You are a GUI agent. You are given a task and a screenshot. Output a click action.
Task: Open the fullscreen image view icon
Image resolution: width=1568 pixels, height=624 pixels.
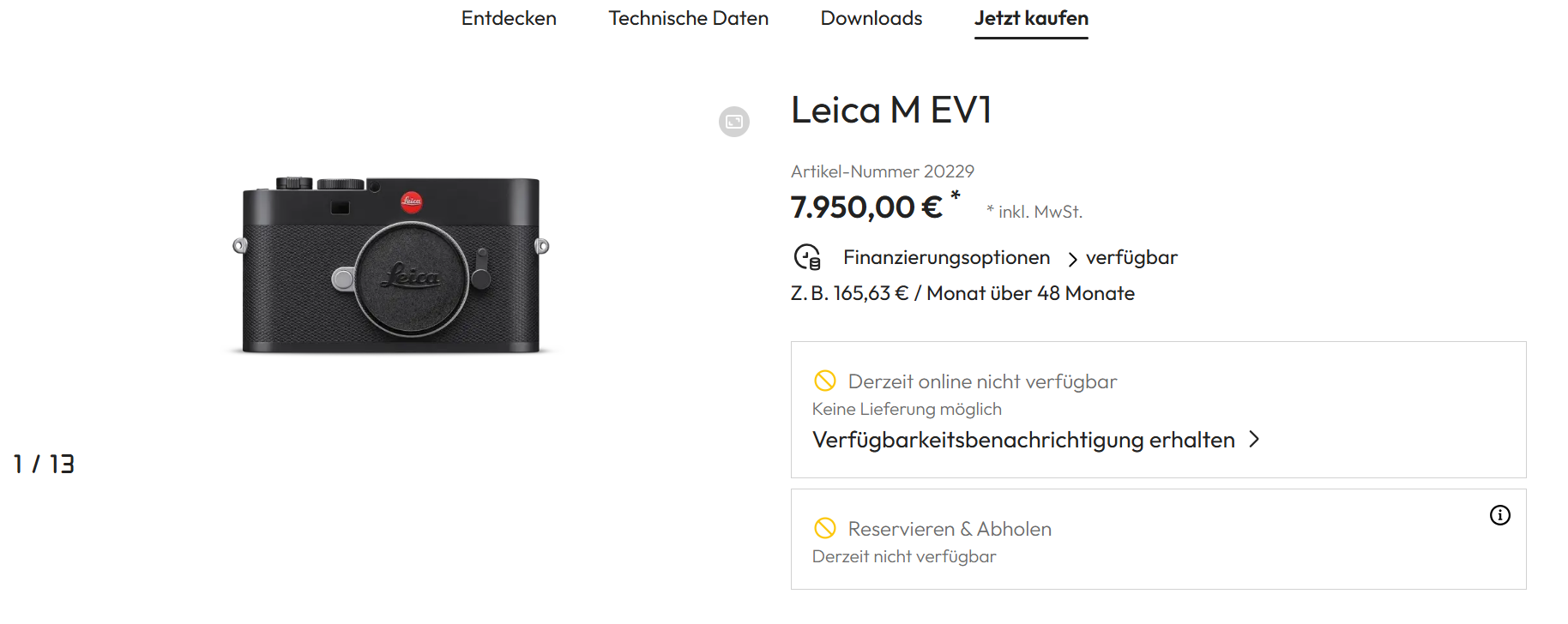pos(733,122)
